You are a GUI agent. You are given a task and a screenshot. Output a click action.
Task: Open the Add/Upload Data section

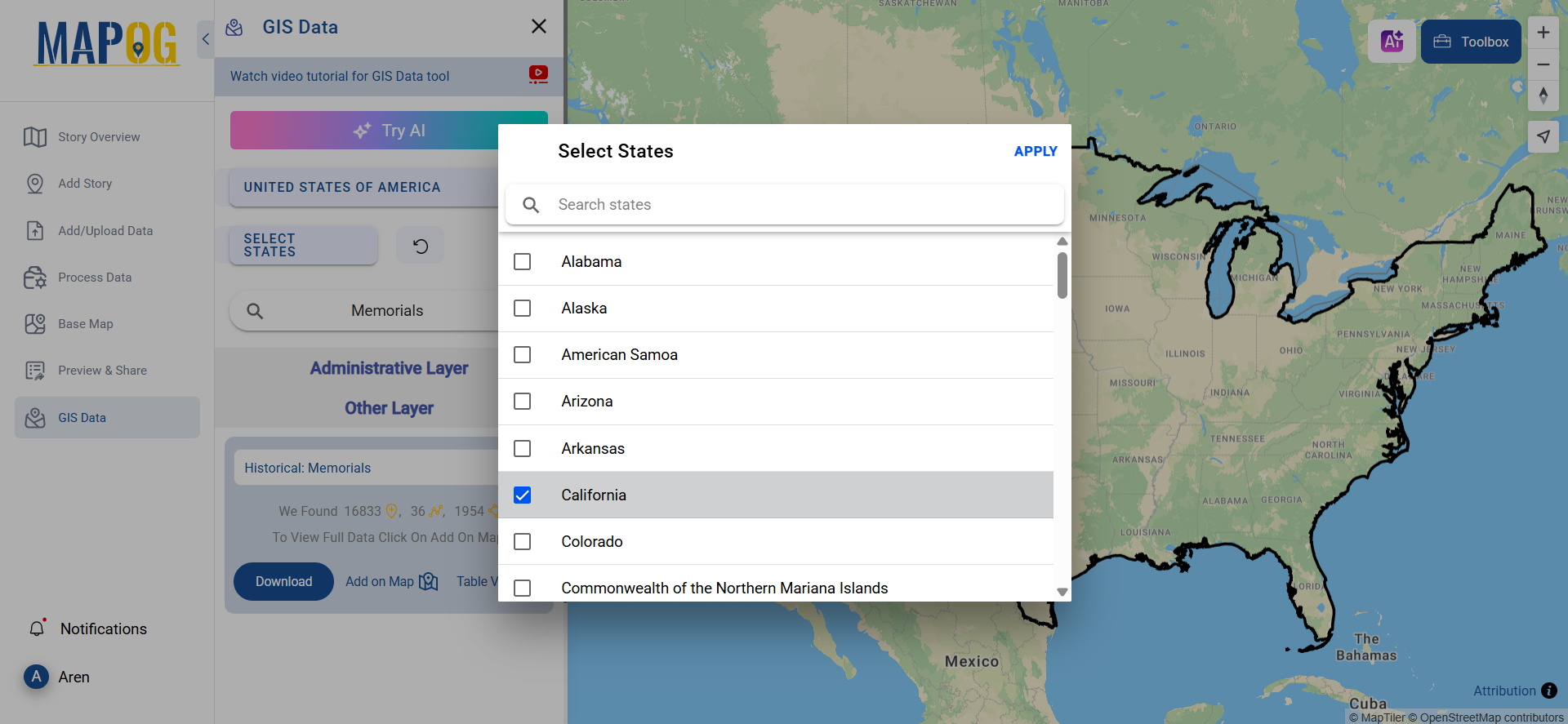[x=105, y=230]
